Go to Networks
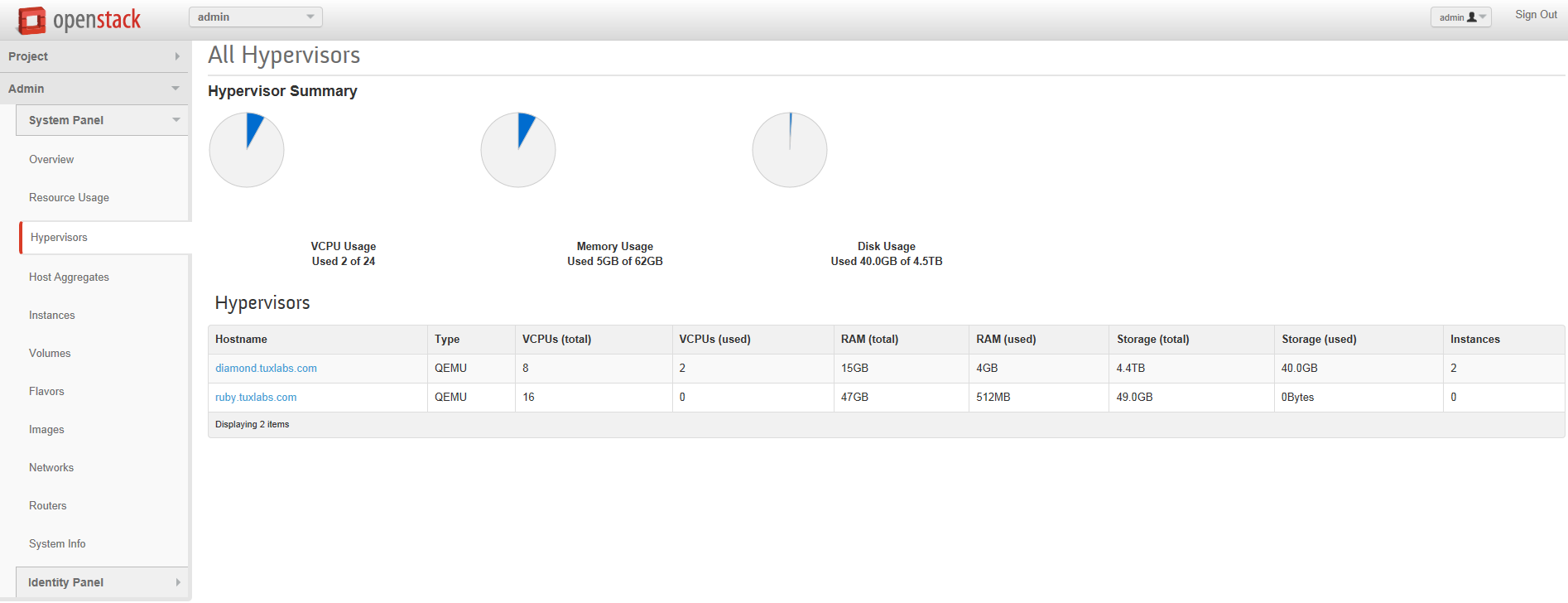The height and width of the screenshot is (603, 1568). pyautogui.click(x=51, y=468)
